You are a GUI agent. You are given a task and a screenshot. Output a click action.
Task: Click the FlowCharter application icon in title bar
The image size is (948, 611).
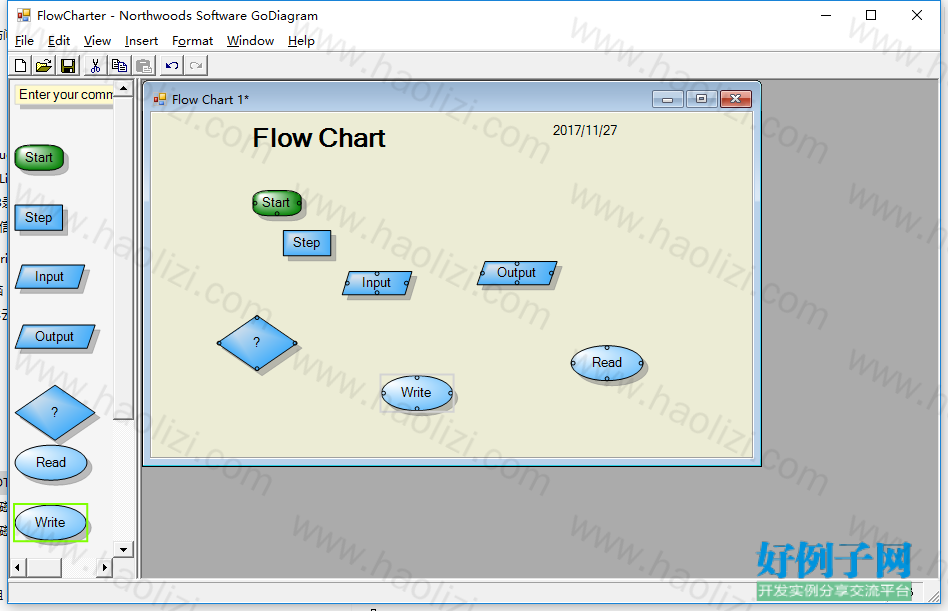click(24, 15)
